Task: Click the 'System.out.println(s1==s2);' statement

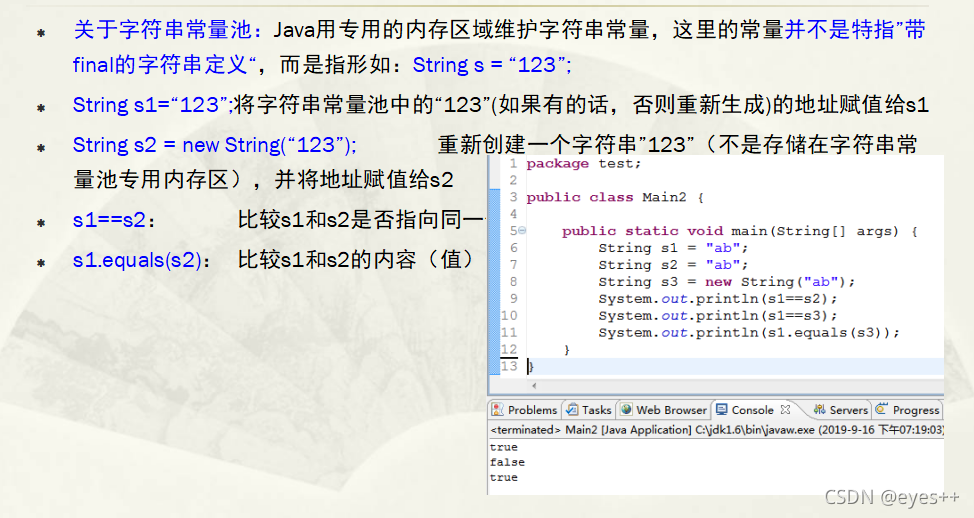Action: point(718,299)
